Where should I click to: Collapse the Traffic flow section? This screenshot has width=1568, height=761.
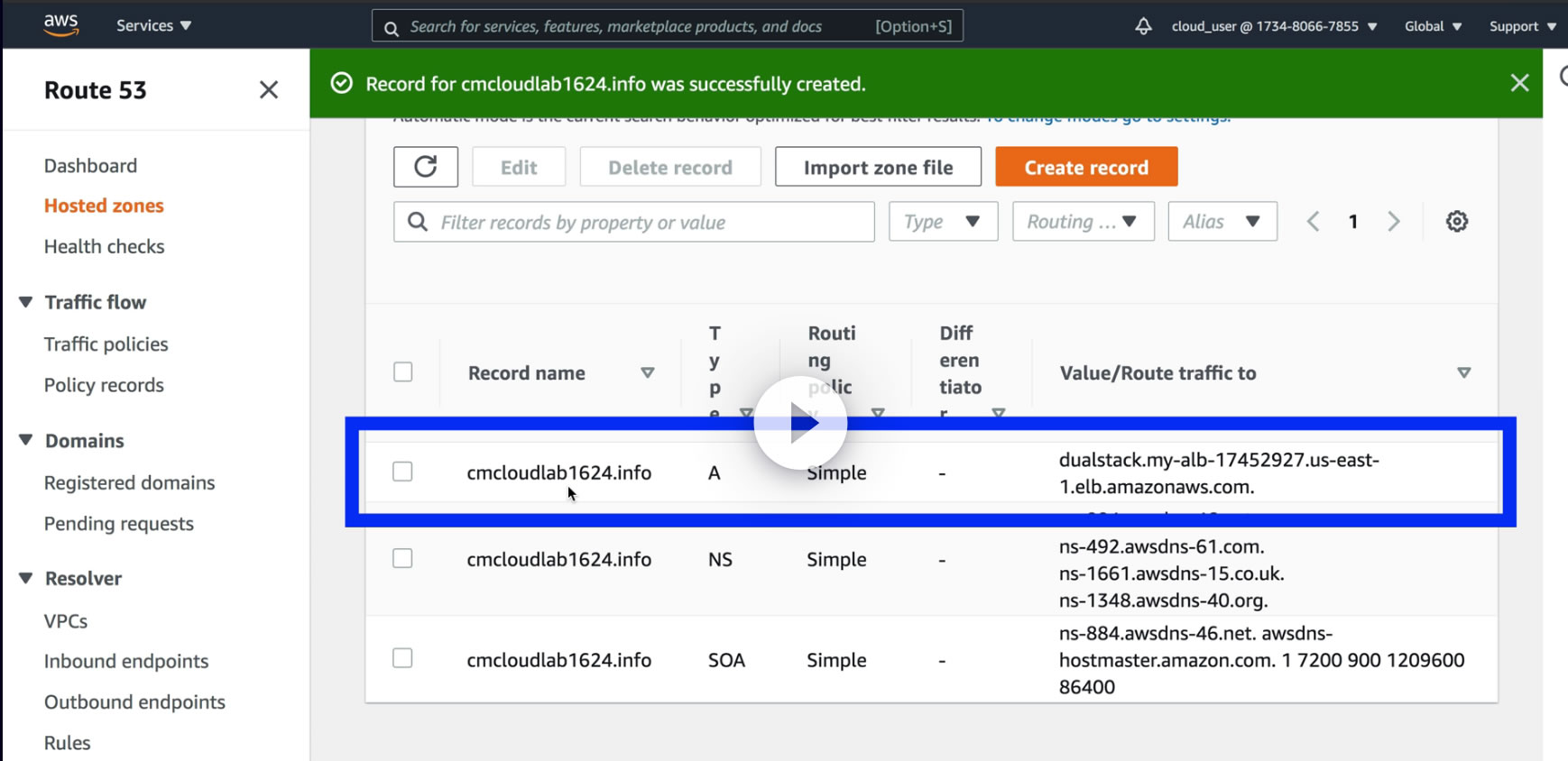tap(26, 302)
